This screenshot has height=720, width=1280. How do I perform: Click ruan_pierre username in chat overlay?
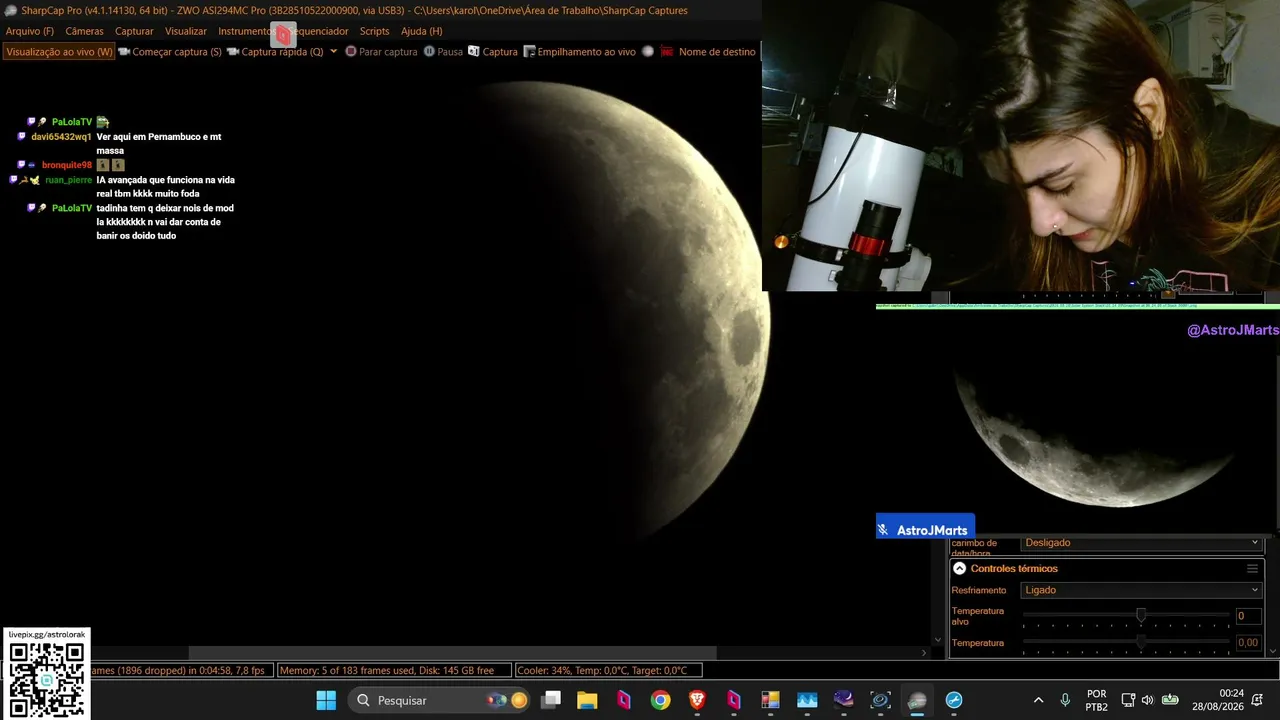(x=68, y=180)
